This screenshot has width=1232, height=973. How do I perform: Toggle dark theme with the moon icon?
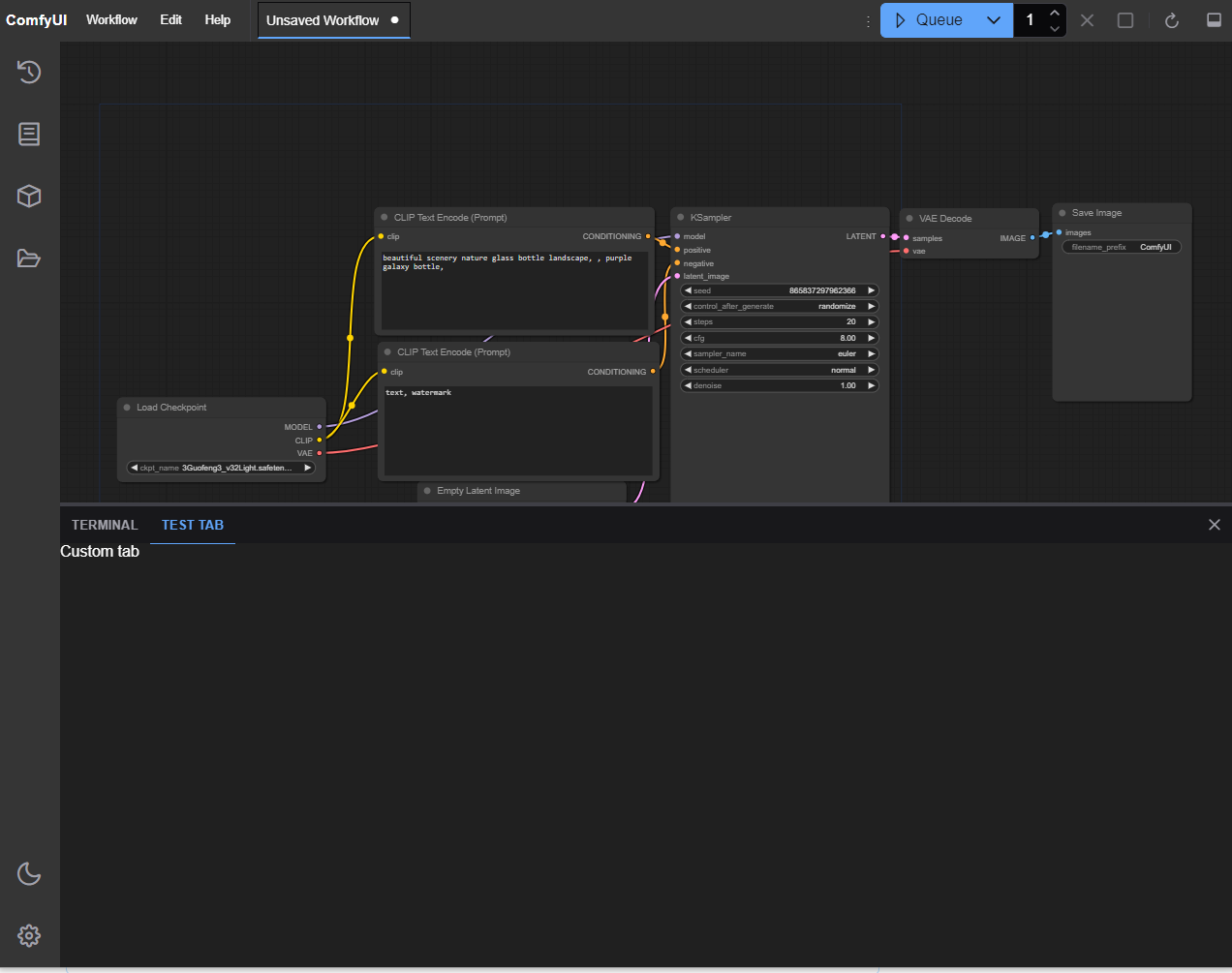[28, 873]
